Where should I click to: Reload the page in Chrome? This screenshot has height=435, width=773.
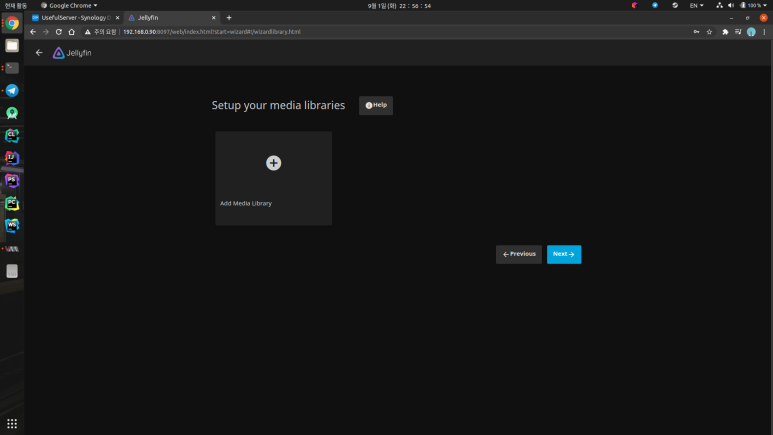[59, 32]
